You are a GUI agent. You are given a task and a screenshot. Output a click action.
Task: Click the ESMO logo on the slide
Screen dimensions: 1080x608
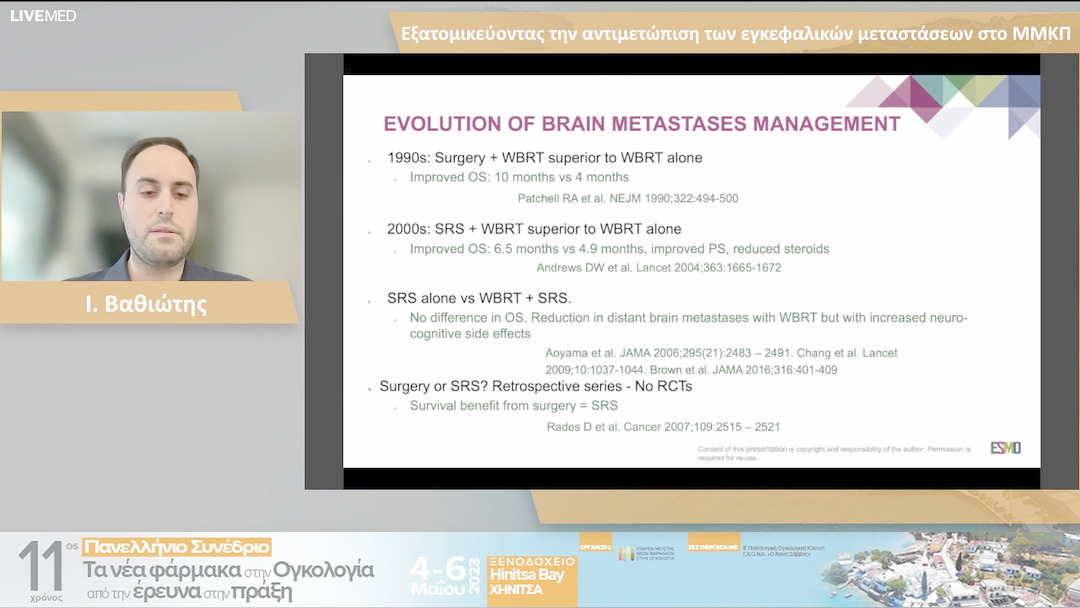(1005, 448)
